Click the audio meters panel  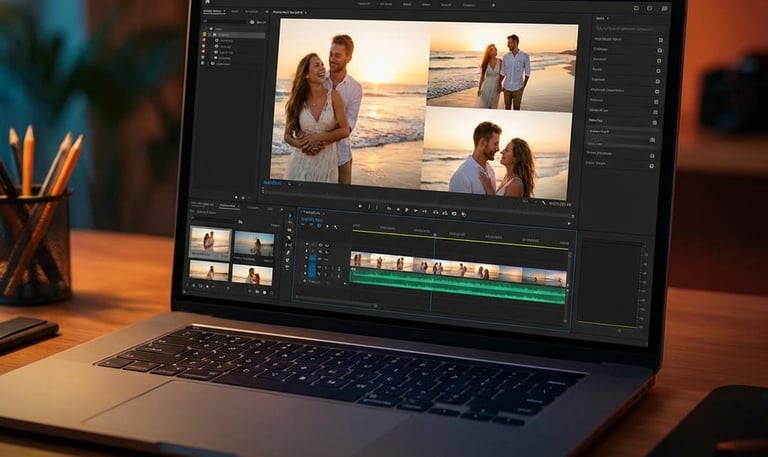[612, 283]
